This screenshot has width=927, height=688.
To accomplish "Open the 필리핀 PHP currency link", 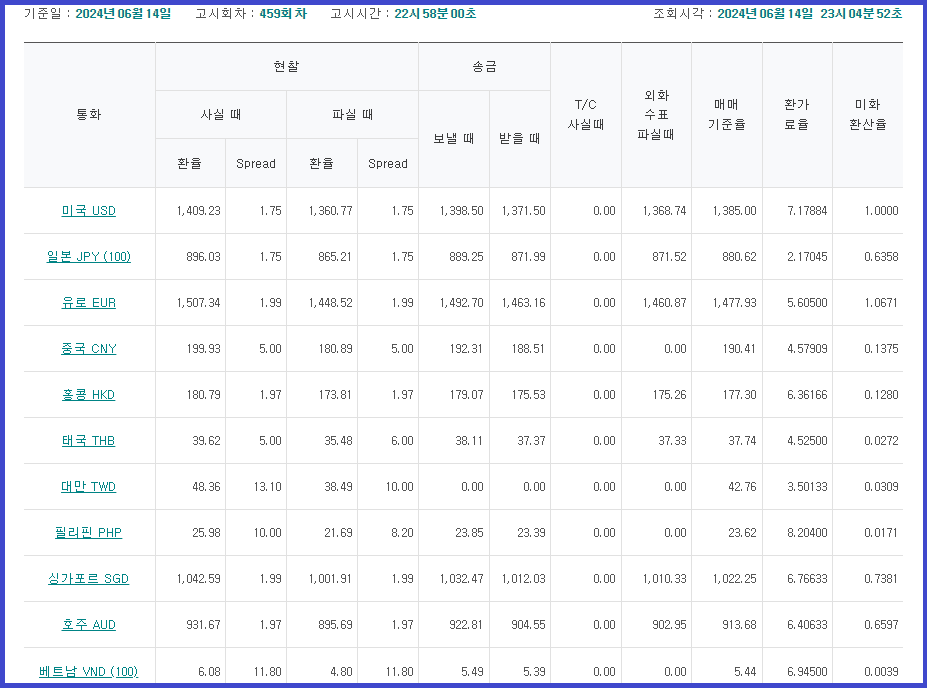I will point(89,533).
